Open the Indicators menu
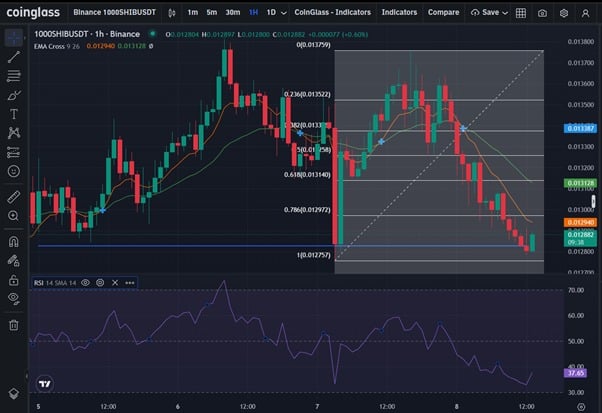This screenshot has height=413, width=602. point(399,12)
